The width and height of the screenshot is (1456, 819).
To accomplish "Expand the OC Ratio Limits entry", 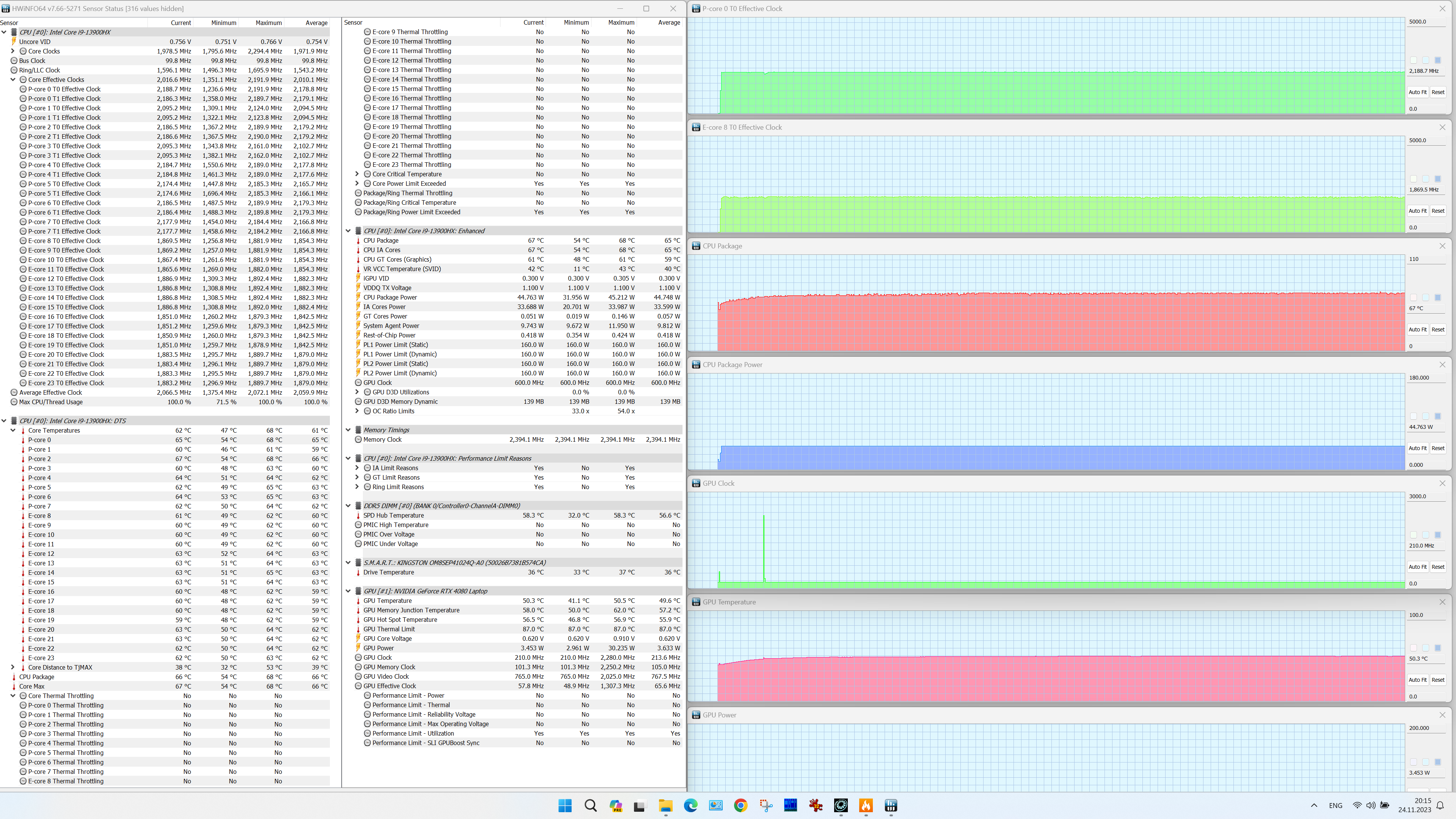I will [357, 411].
